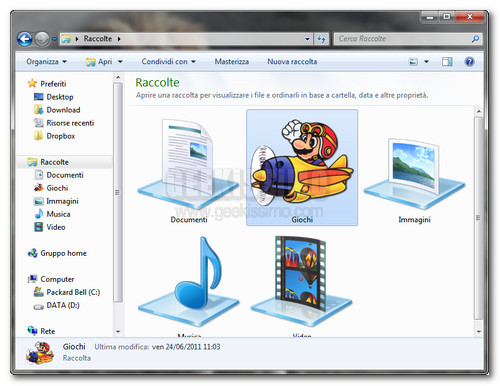Image resolution: width=500 pixels, height=386 pixels.
Task: Click the Immagini label under its icon
Action: [x=414, y=220]
